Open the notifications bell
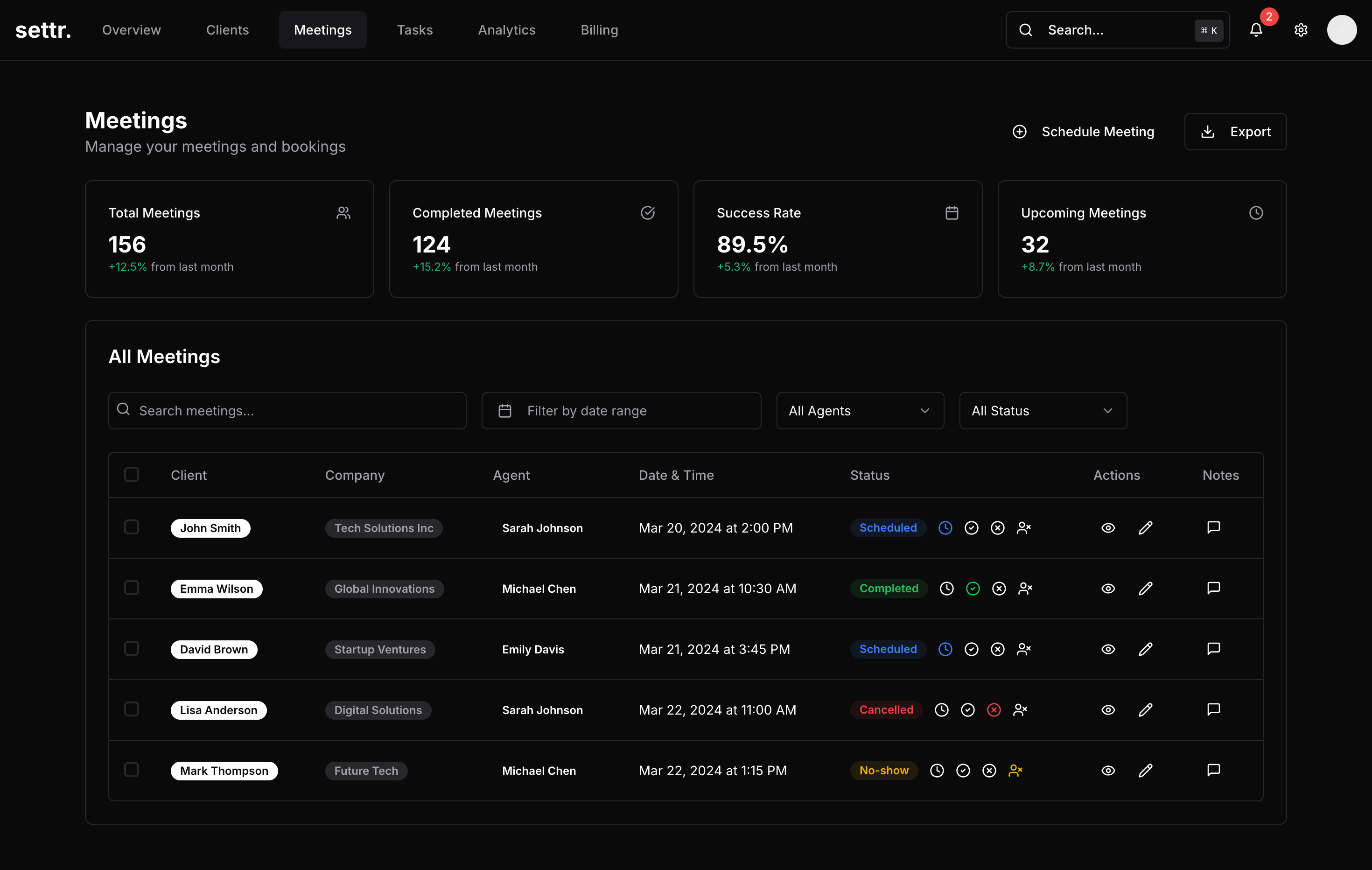This screenshot has width=1372, height=870. 1256,30
